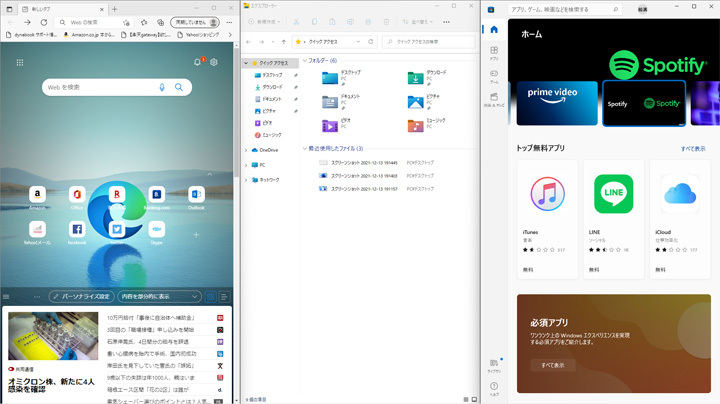Open Amazon.co.jp bookmark in favorites bar

tap(89, 34)
